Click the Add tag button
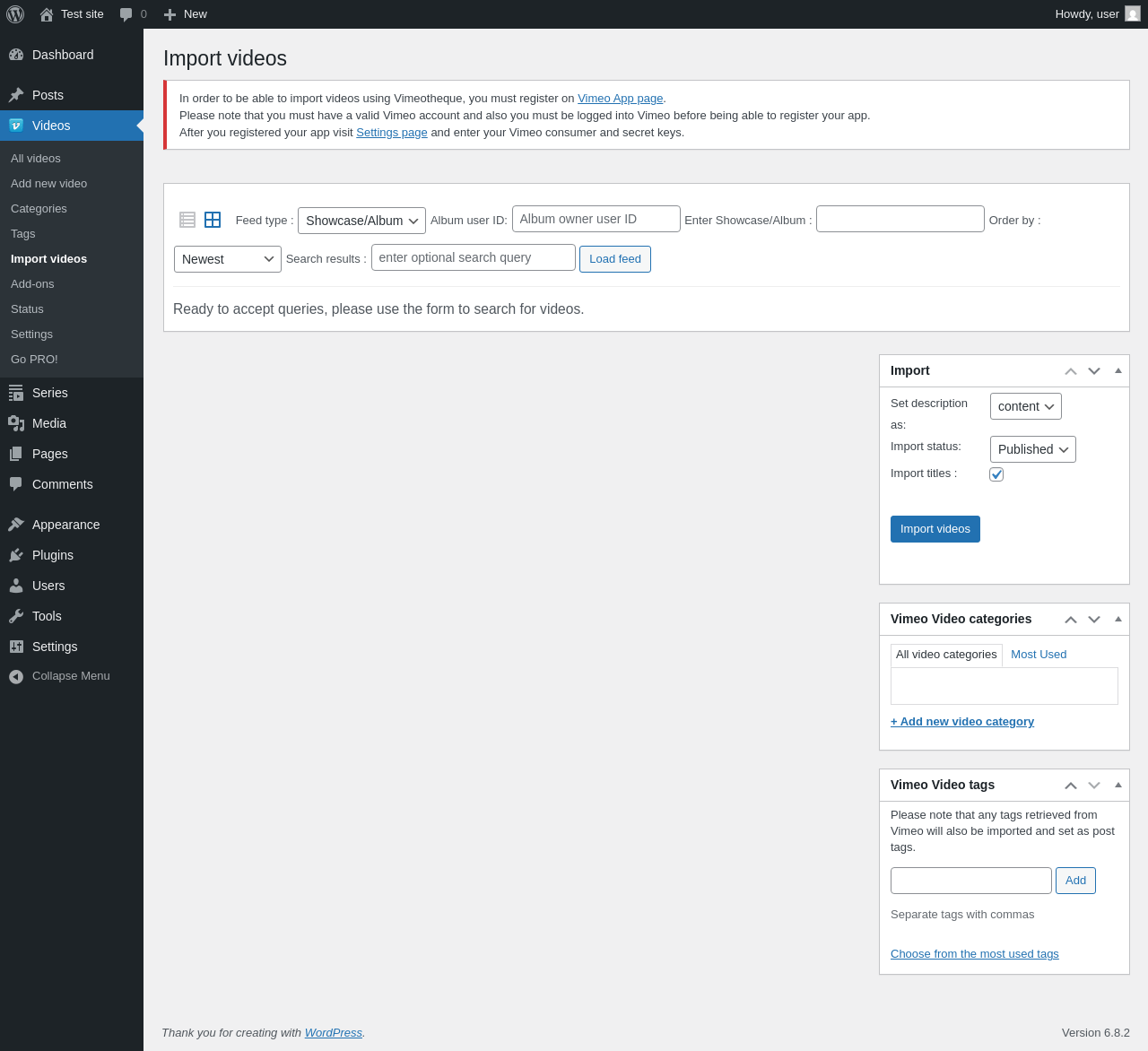This screenshot has height=1051, width=1148. pyautogui.click(x=1075, y=881)
